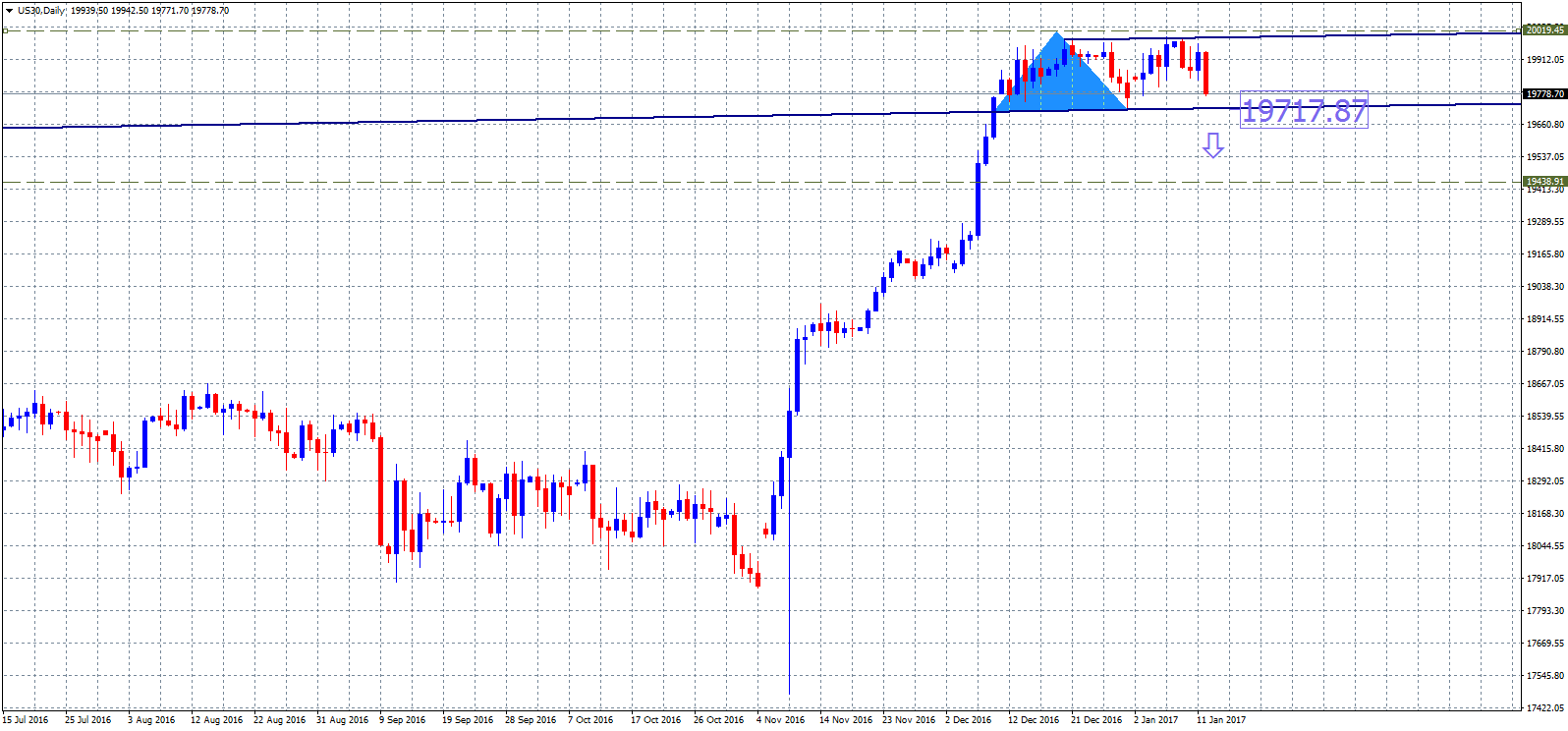Click the purple down arrow object
This screenshot has height=731, width=1568.
pos(1213,145)
